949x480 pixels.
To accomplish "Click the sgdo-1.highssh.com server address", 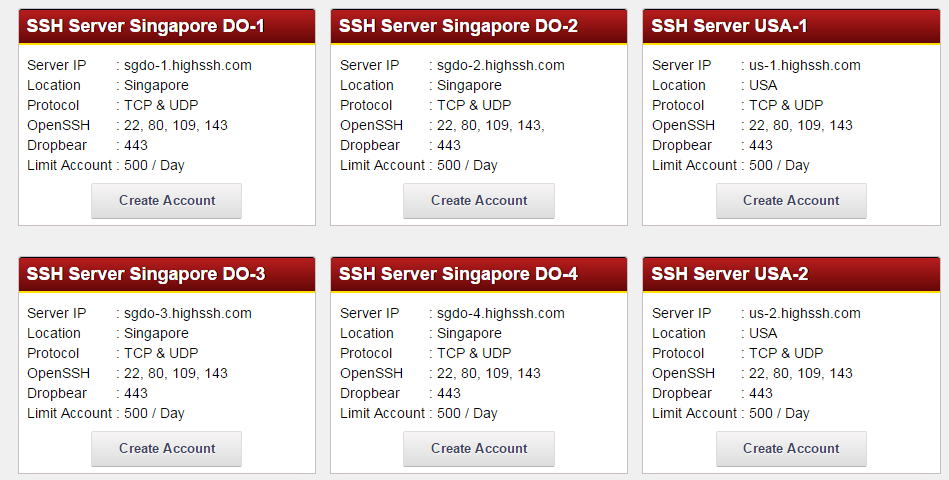I will 188,65.
